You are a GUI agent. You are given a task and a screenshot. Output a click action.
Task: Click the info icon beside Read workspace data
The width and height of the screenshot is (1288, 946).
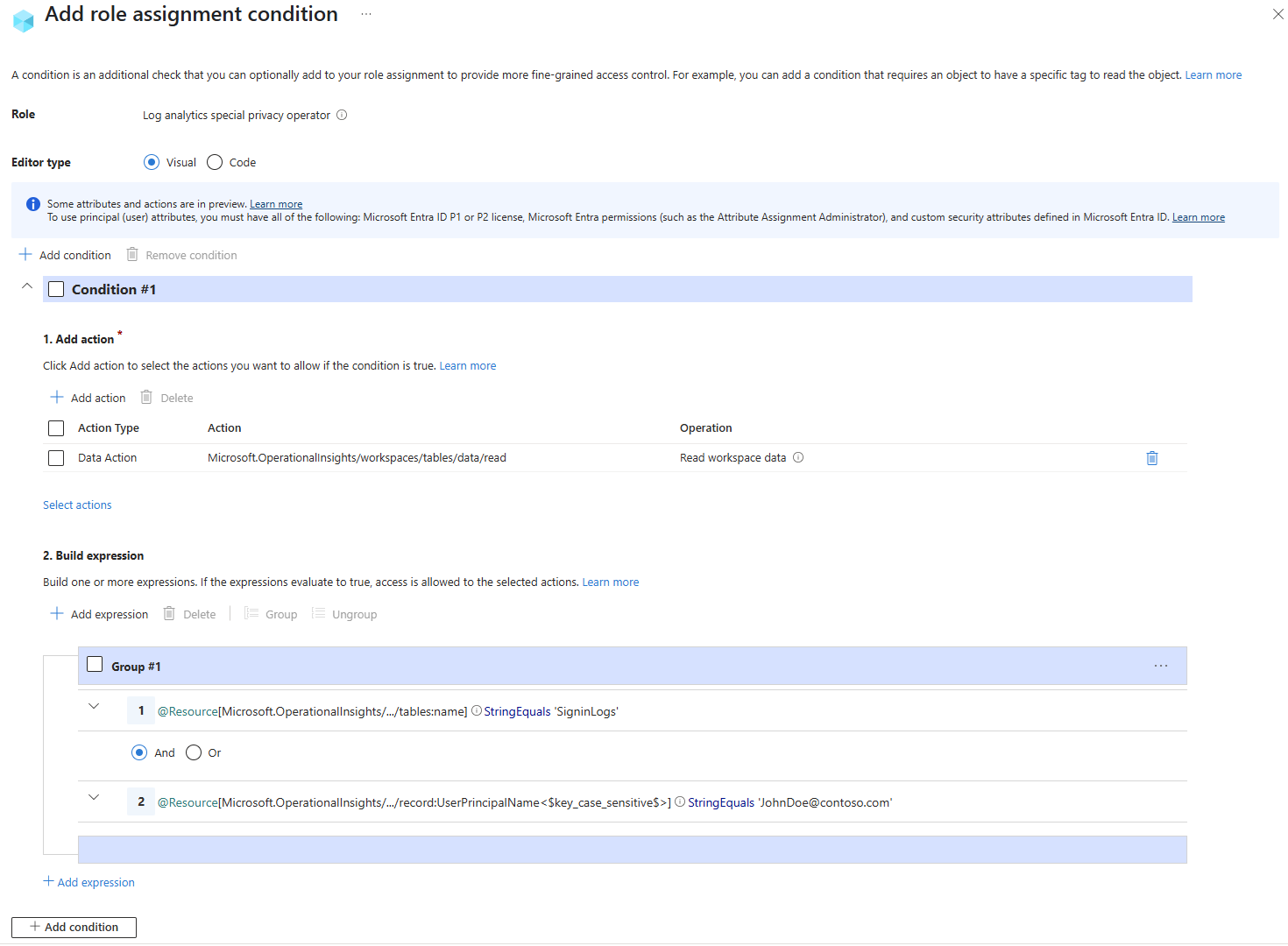tap(798, 457)
